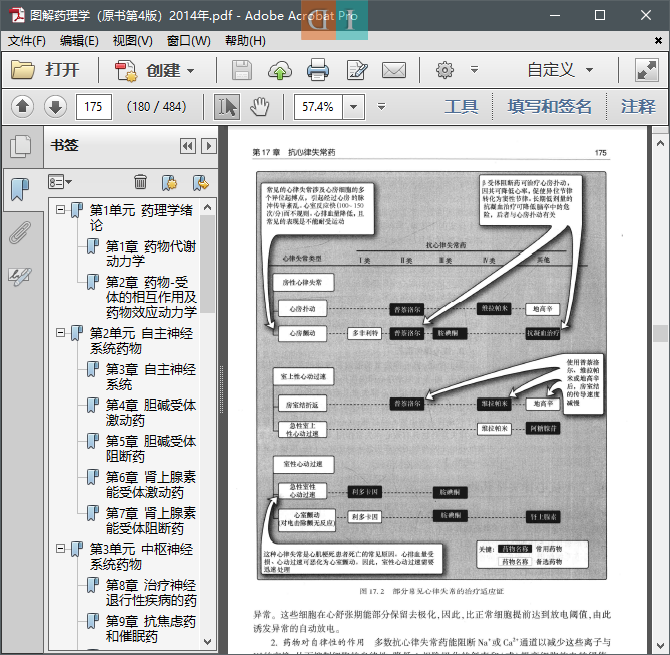
Task: Select bookmark 第1单元 药理学绪论
Action: (x=141, y=217)
